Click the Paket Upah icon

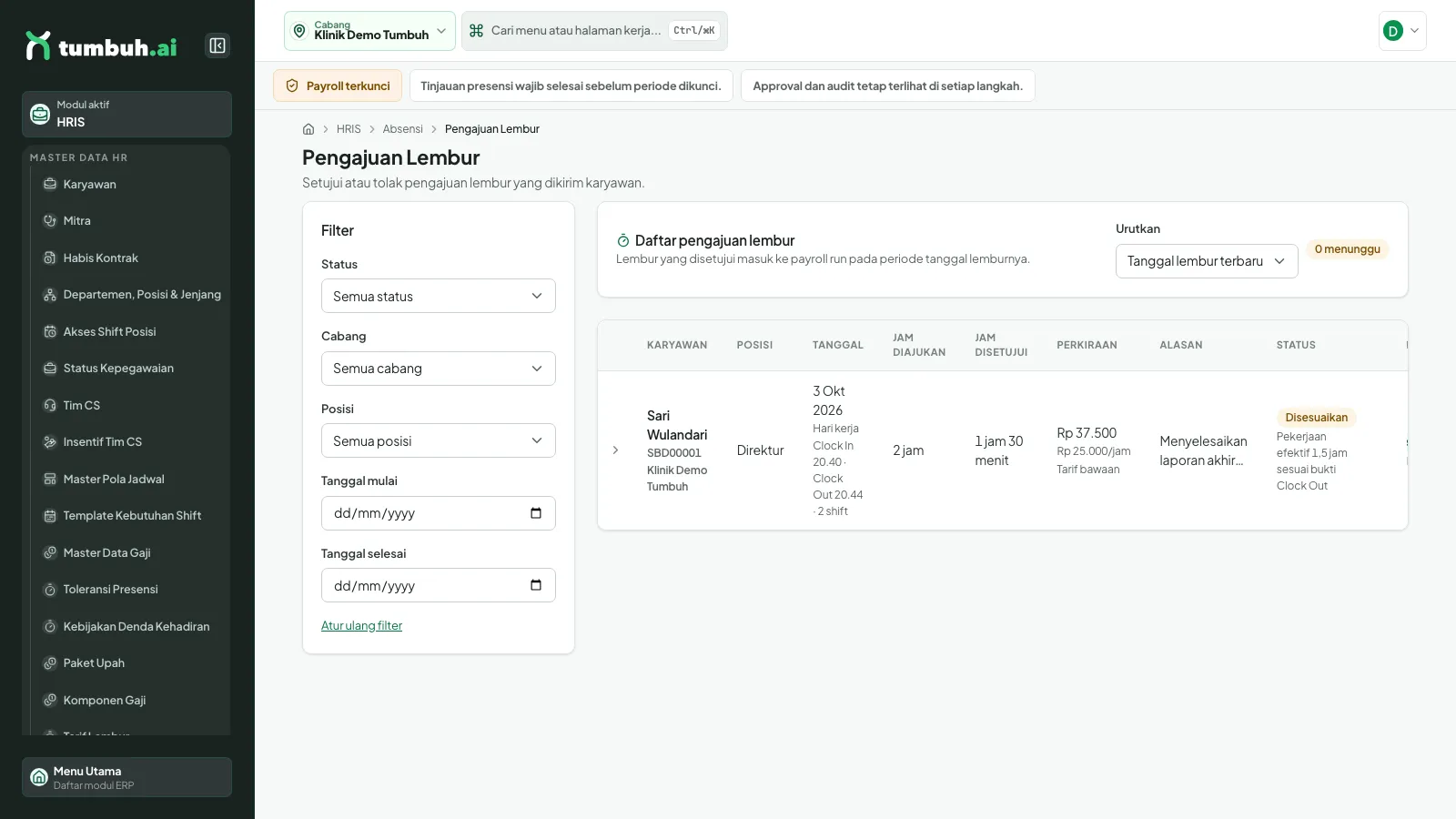coord(50,662)
